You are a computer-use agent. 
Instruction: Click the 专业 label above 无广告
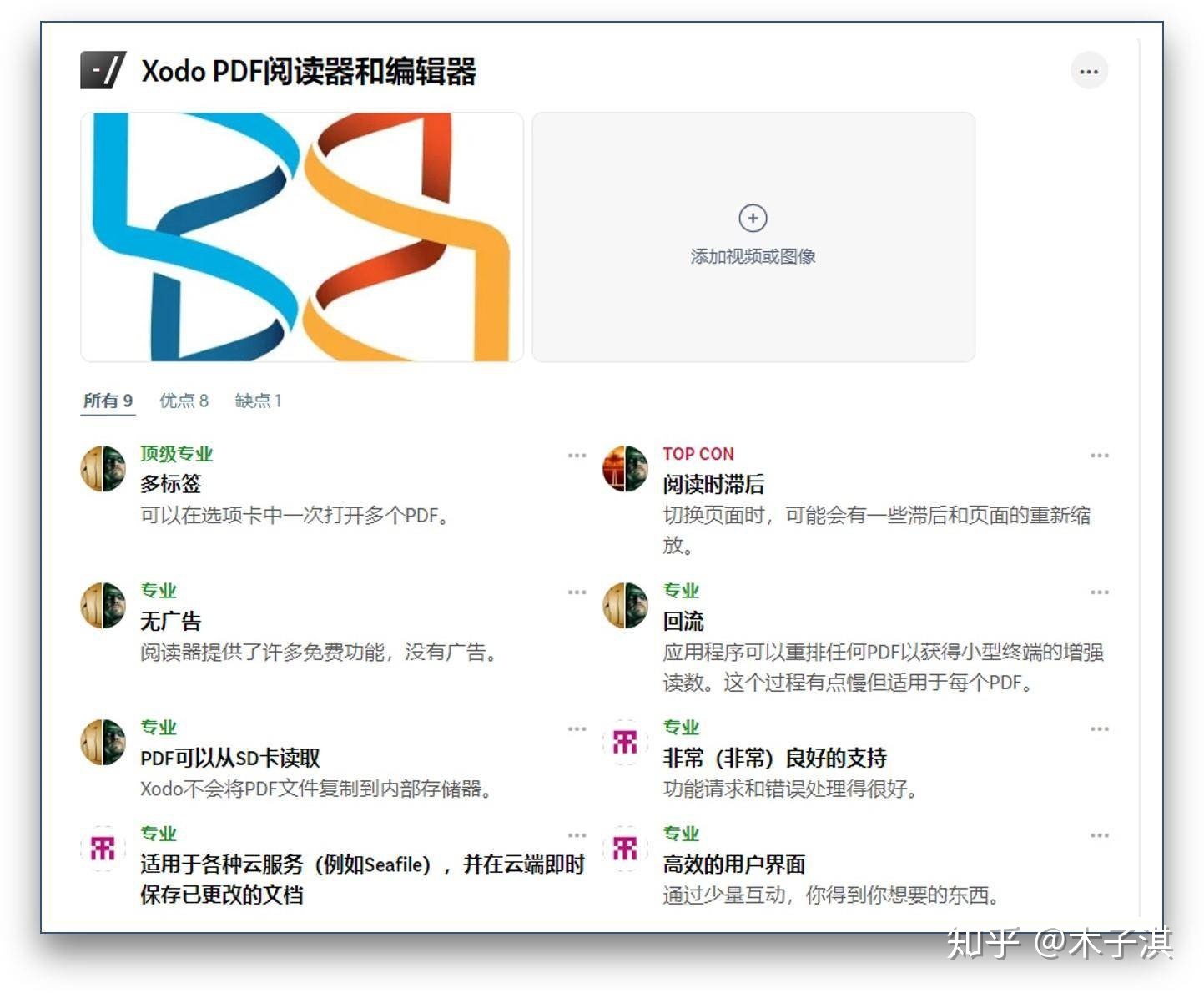(x=159, y=591)
